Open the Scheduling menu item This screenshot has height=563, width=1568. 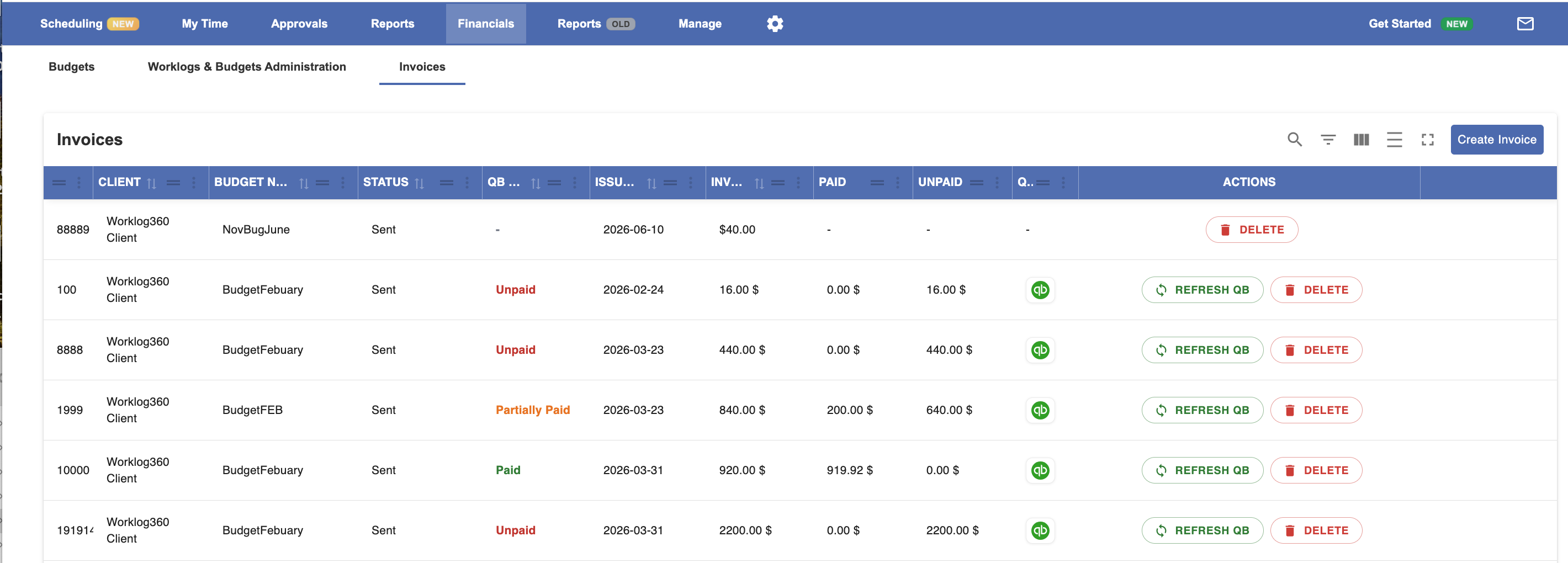89,24
